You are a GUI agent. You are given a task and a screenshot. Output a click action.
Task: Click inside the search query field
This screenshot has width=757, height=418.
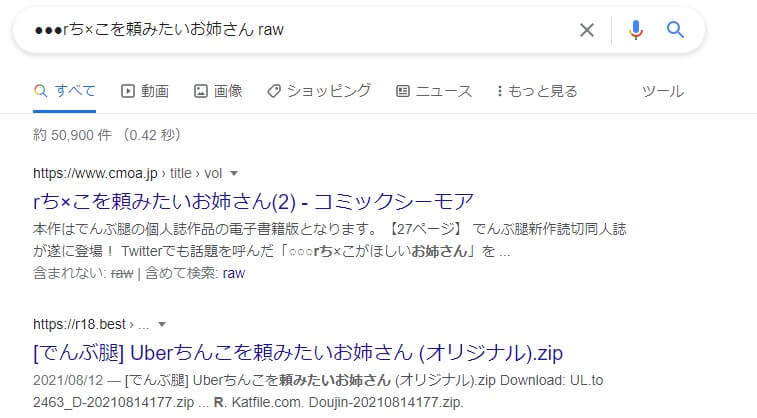point(299,30)
